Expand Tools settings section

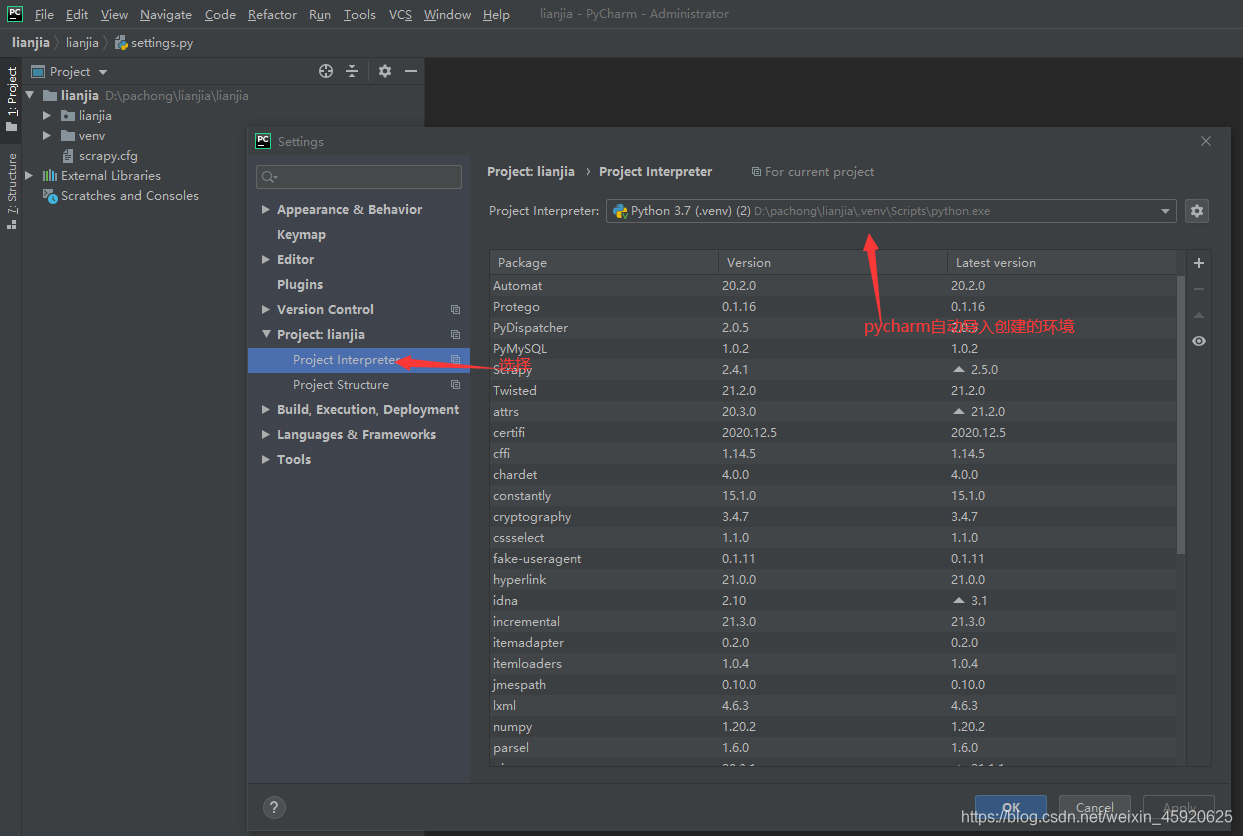tap(265, 460)
